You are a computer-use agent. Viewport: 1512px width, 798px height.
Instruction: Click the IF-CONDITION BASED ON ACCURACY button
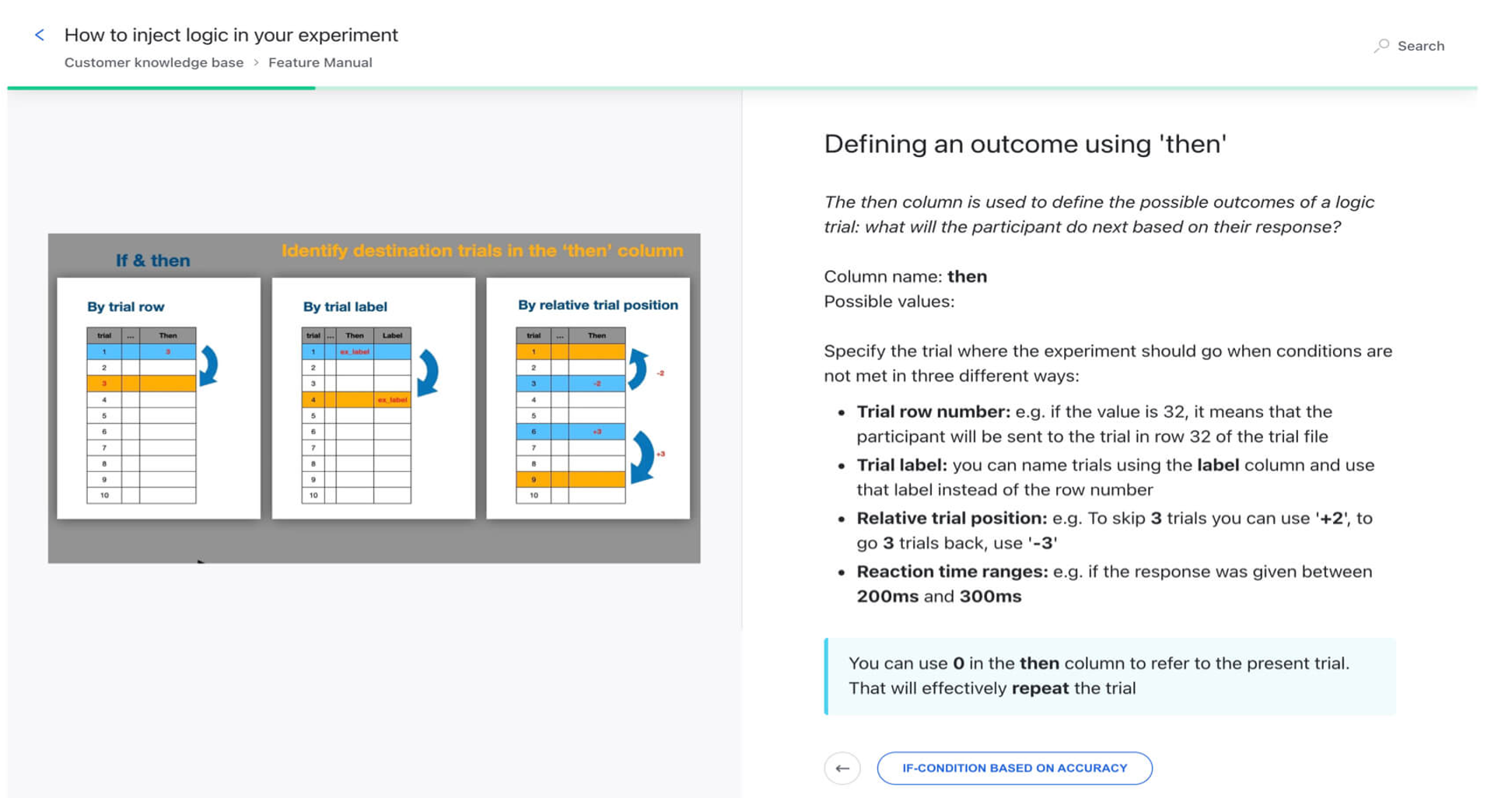[x=1014, y=768]
